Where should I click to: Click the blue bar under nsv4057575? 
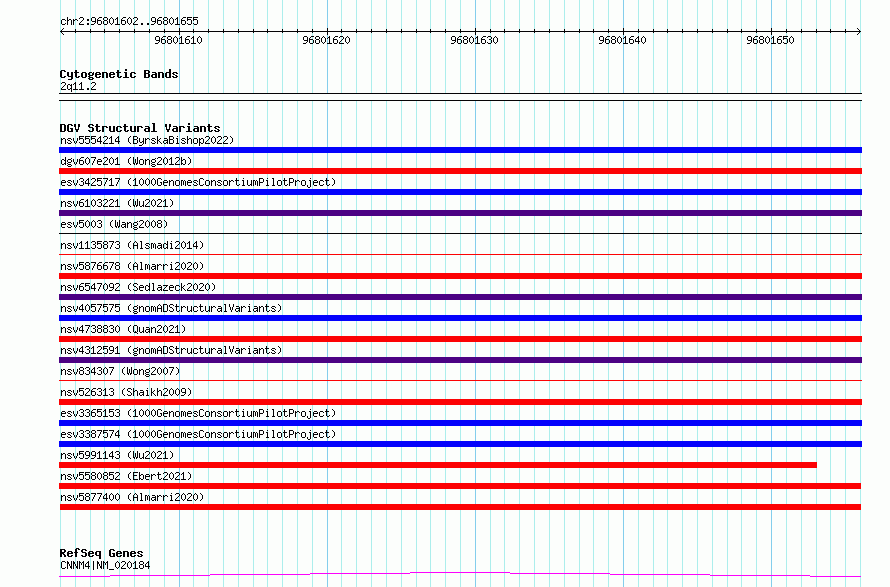[460, 318]
